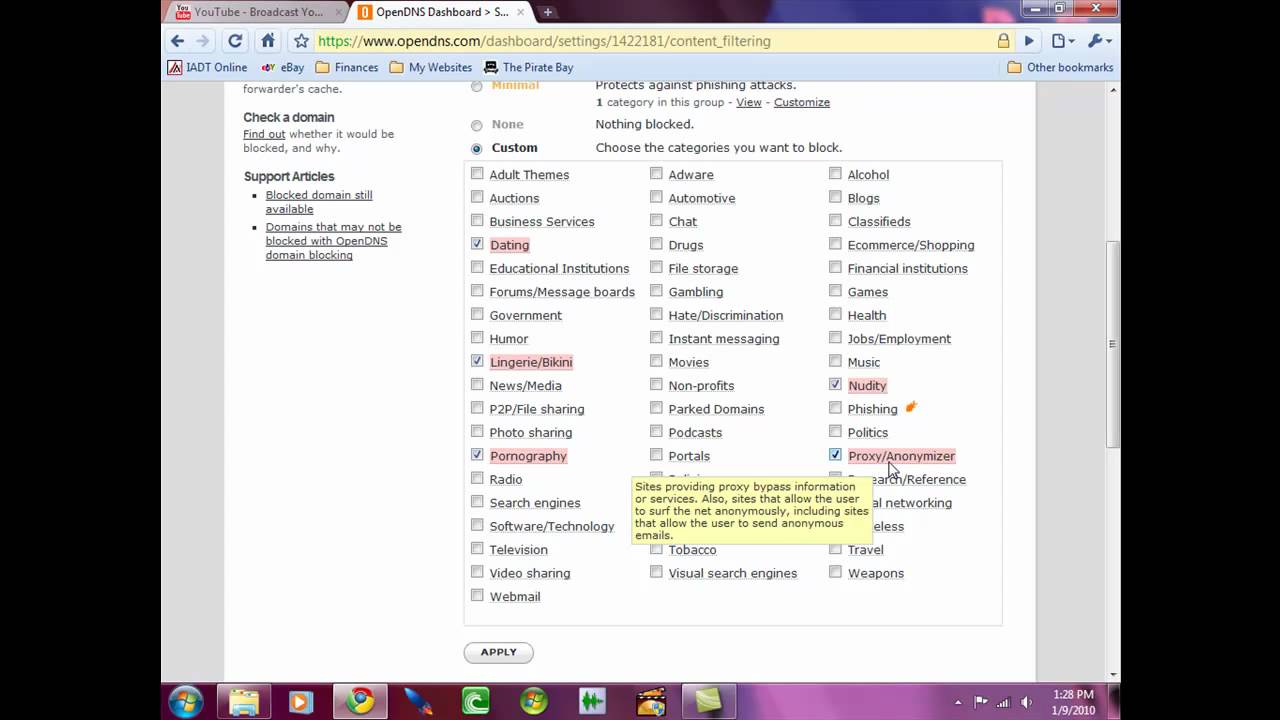Open The Pirate Bay bookmark
This screenshot has height=720, width=1280.
(528, 67)
